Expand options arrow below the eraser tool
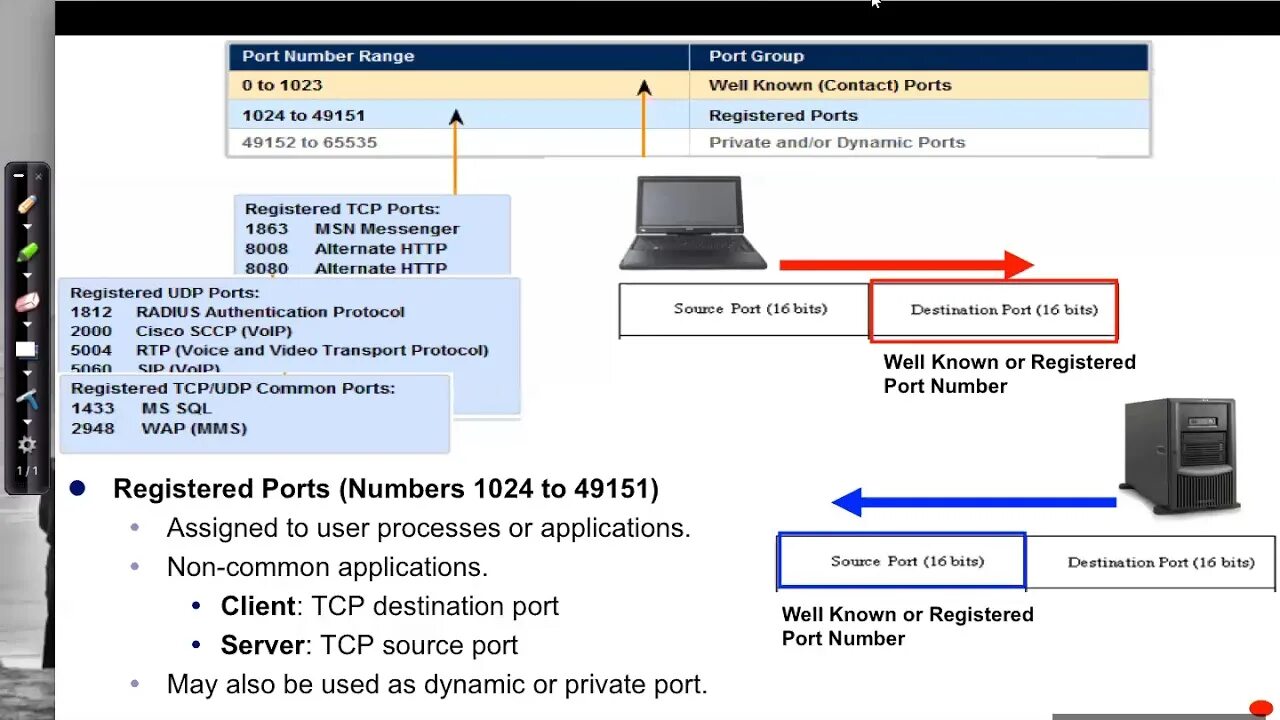The width and height of the screenshot is (1280, 720). (x=27, y=324)
